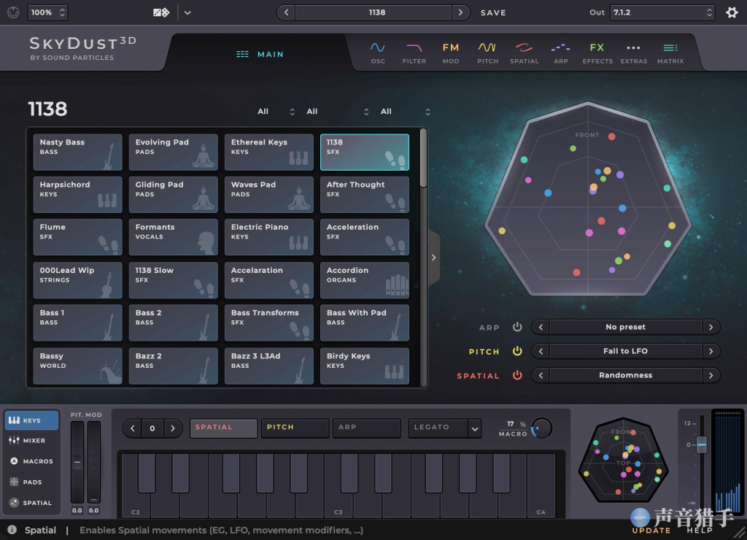Select the Mixer view in sidebar

coord(31,440)
